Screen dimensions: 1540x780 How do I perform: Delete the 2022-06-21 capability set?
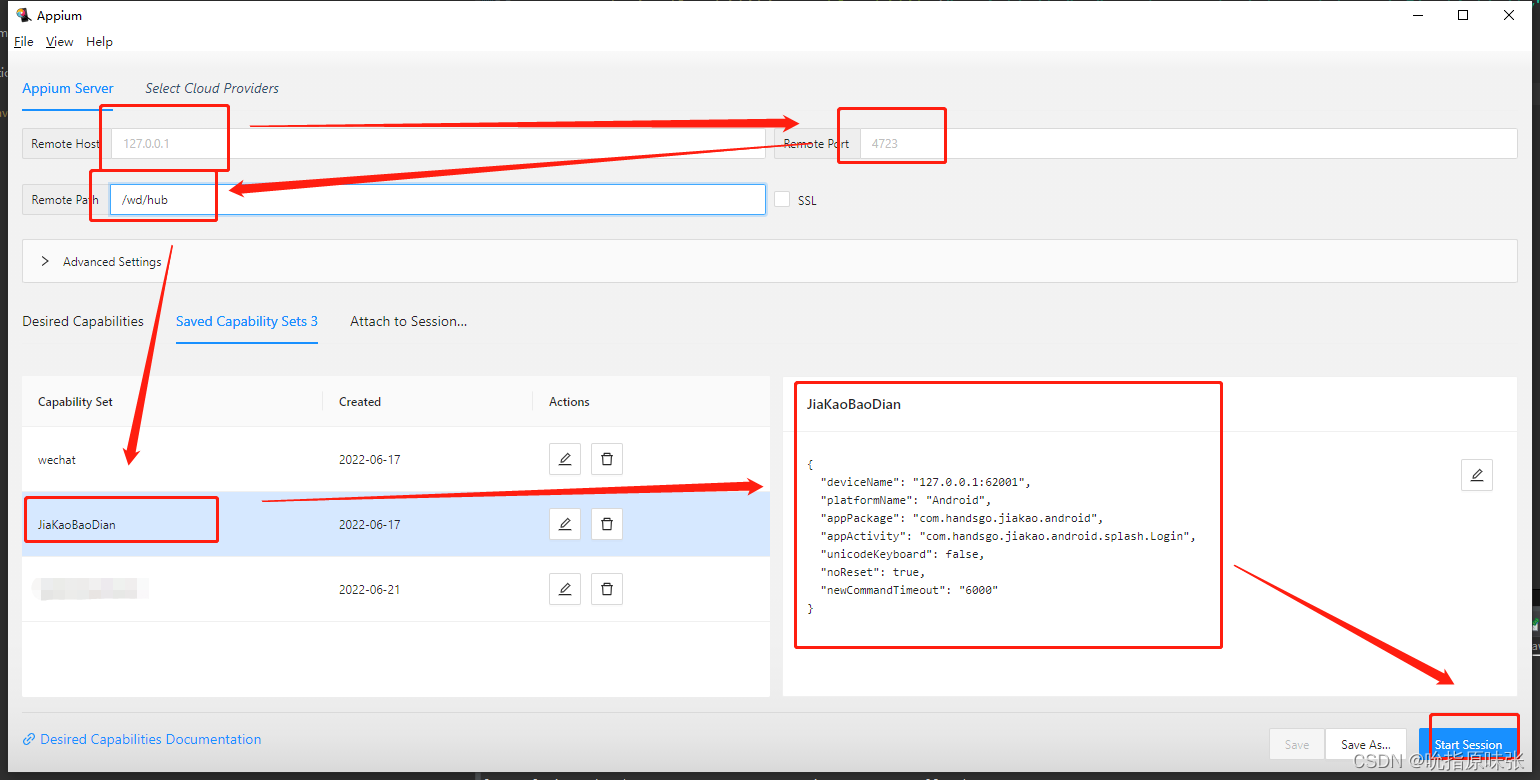click(607, 589)
